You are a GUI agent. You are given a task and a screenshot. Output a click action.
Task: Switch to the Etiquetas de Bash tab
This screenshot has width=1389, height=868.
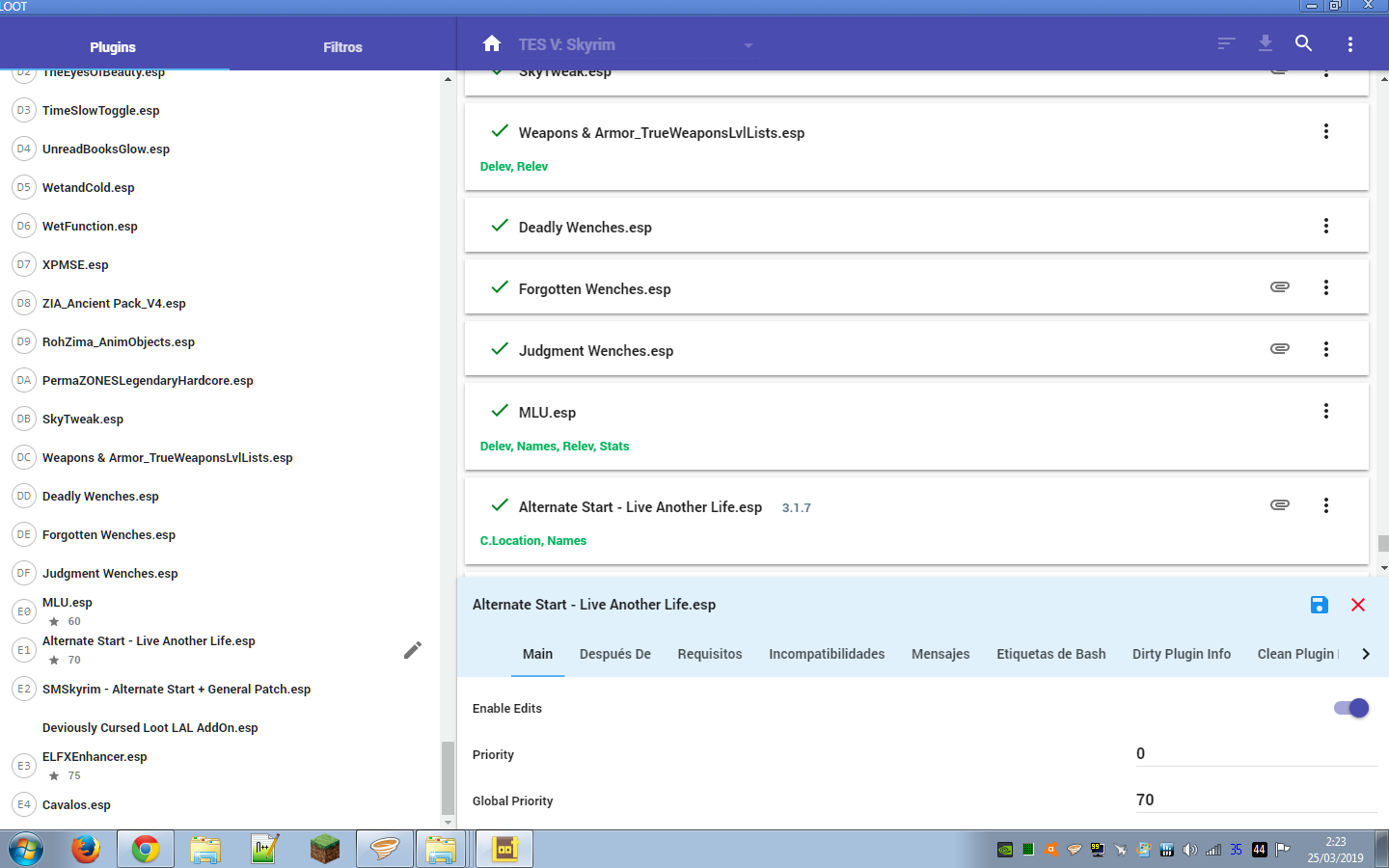tap(1050, 654)
